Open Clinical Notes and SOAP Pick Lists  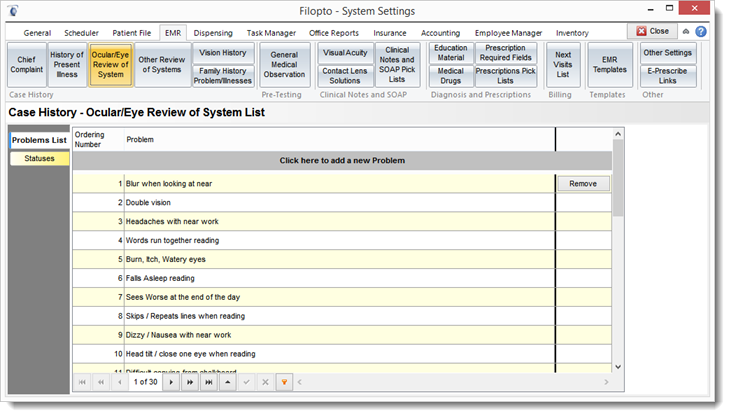(x=397, y=65)
